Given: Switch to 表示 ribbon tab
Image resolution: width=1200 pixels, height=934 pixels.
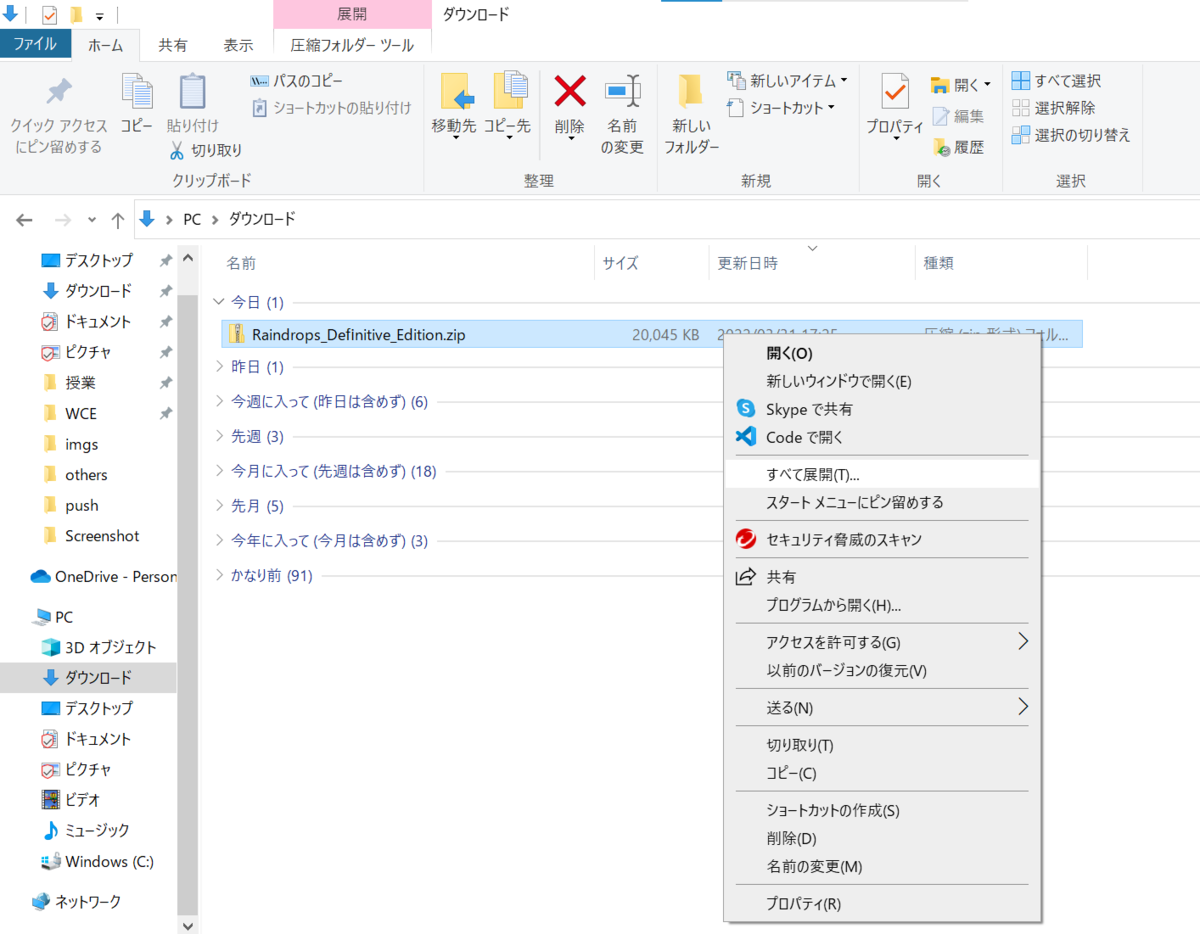Looking at the screenshot, I should (x=238, y=45).
